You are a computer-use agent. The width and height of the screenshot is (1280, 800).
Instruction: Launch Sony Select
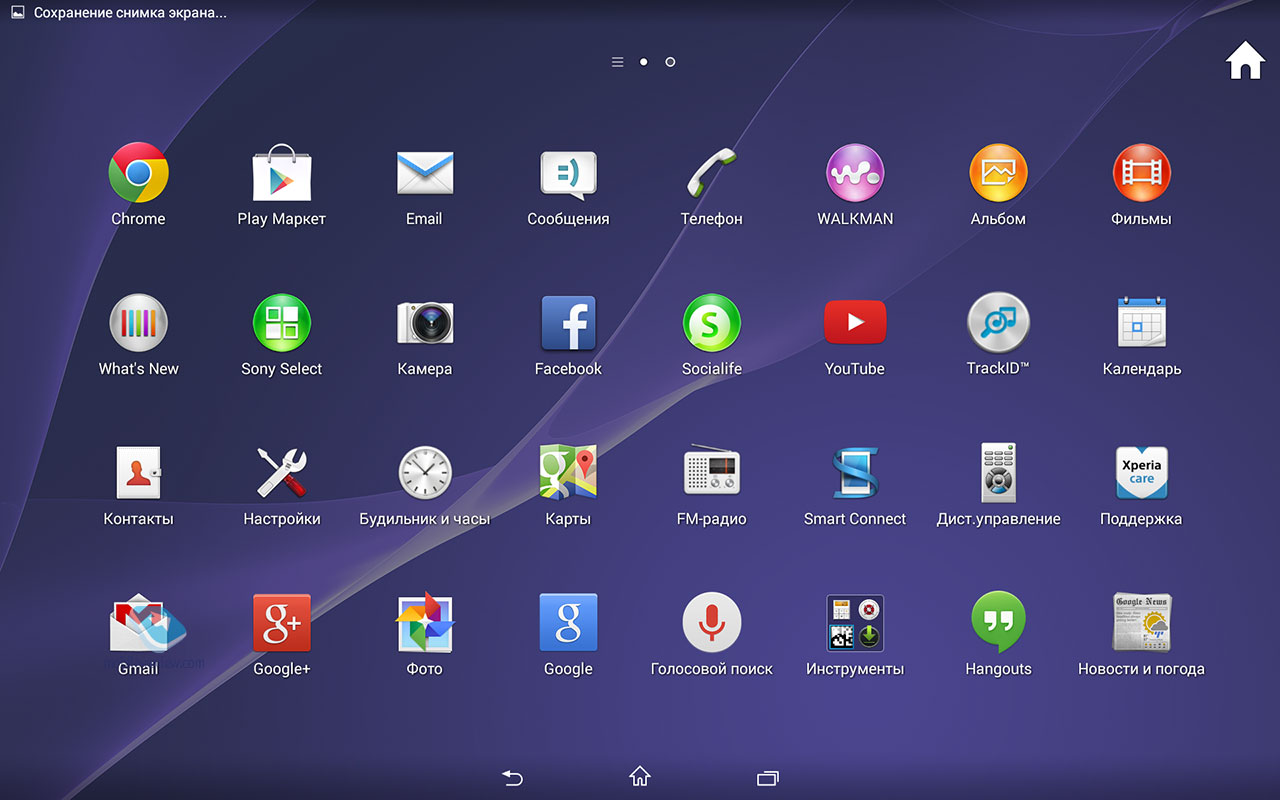[282, 323]
